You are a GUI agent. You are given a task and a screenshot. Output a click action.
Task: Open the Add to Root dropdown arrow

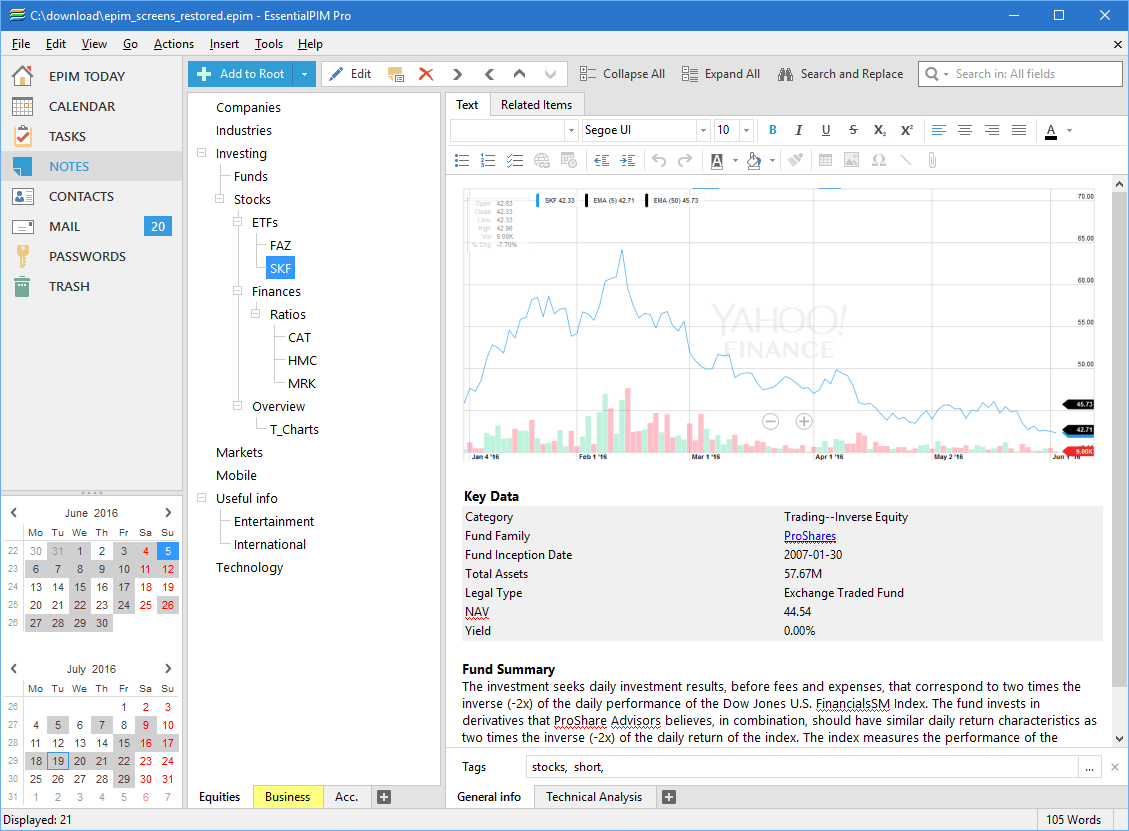pyautogui.click(x=305, y=74)
